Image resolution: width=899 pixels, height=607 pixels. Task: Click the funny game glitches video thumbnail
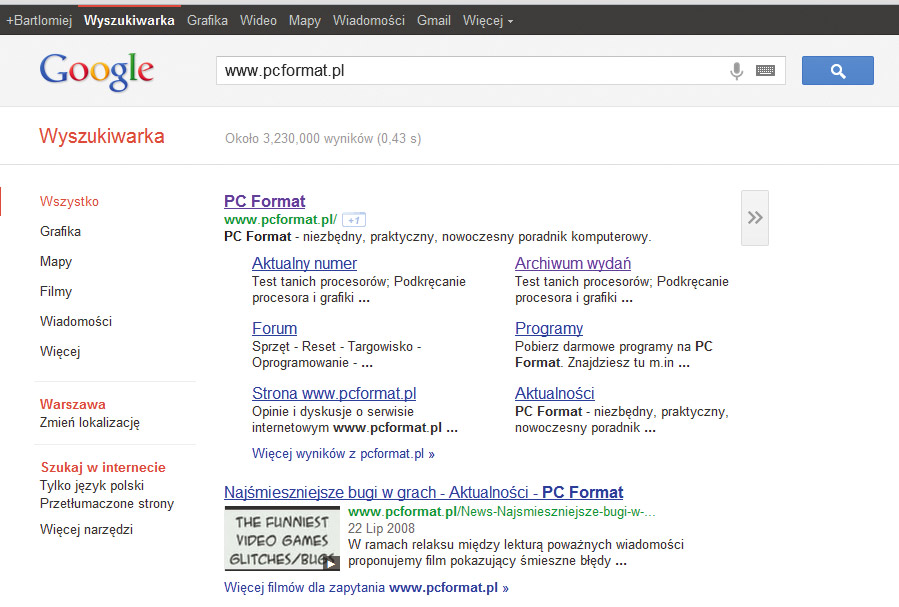click(x=282, y=538)
